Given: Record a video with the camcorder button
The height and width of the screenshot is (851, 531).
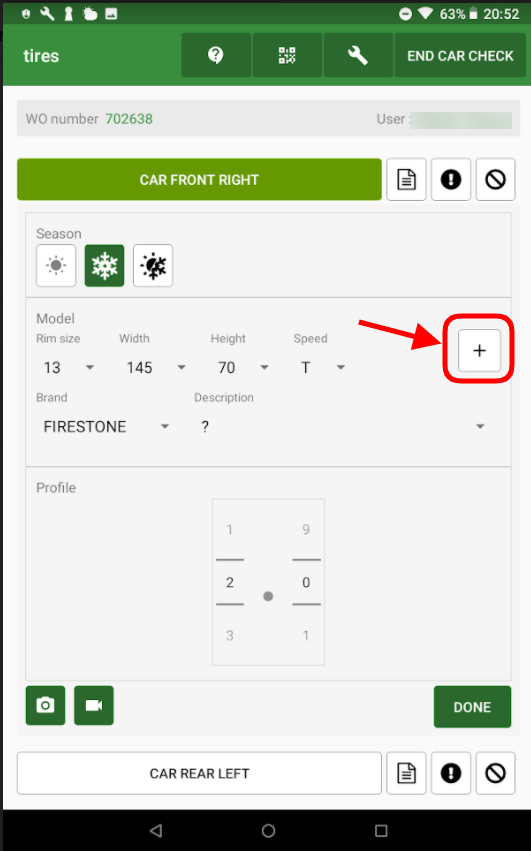Looking at the screenshot, I should point(94,705).
